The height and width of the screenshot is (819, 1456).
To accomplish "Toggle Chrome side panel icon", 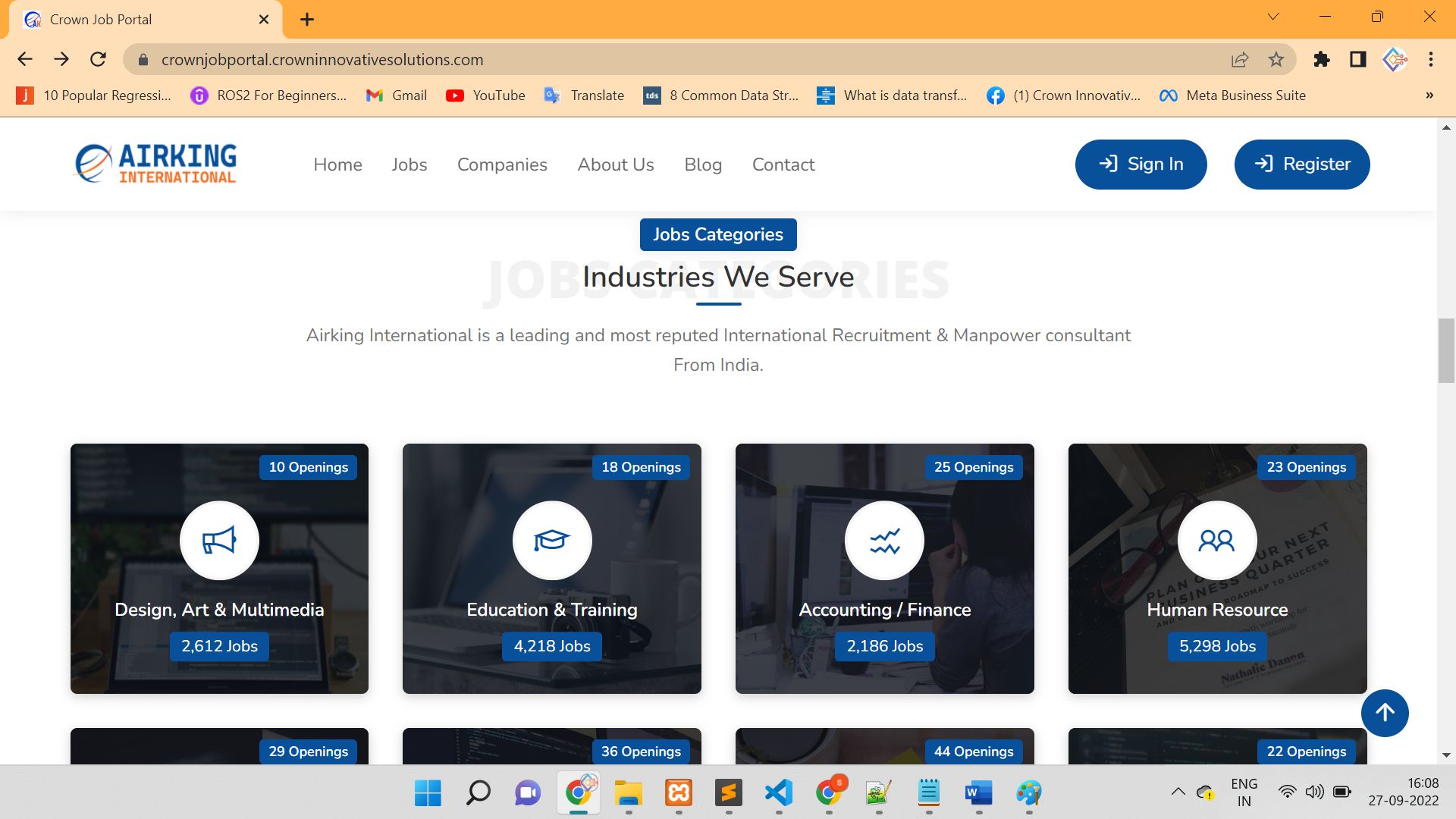I will click(1358, 59).
